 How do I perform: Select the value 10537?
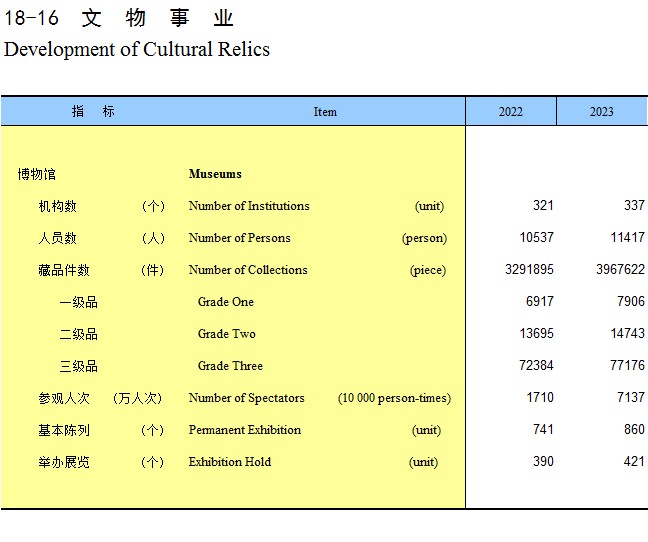pyautogui.click(x=536, y=237)
